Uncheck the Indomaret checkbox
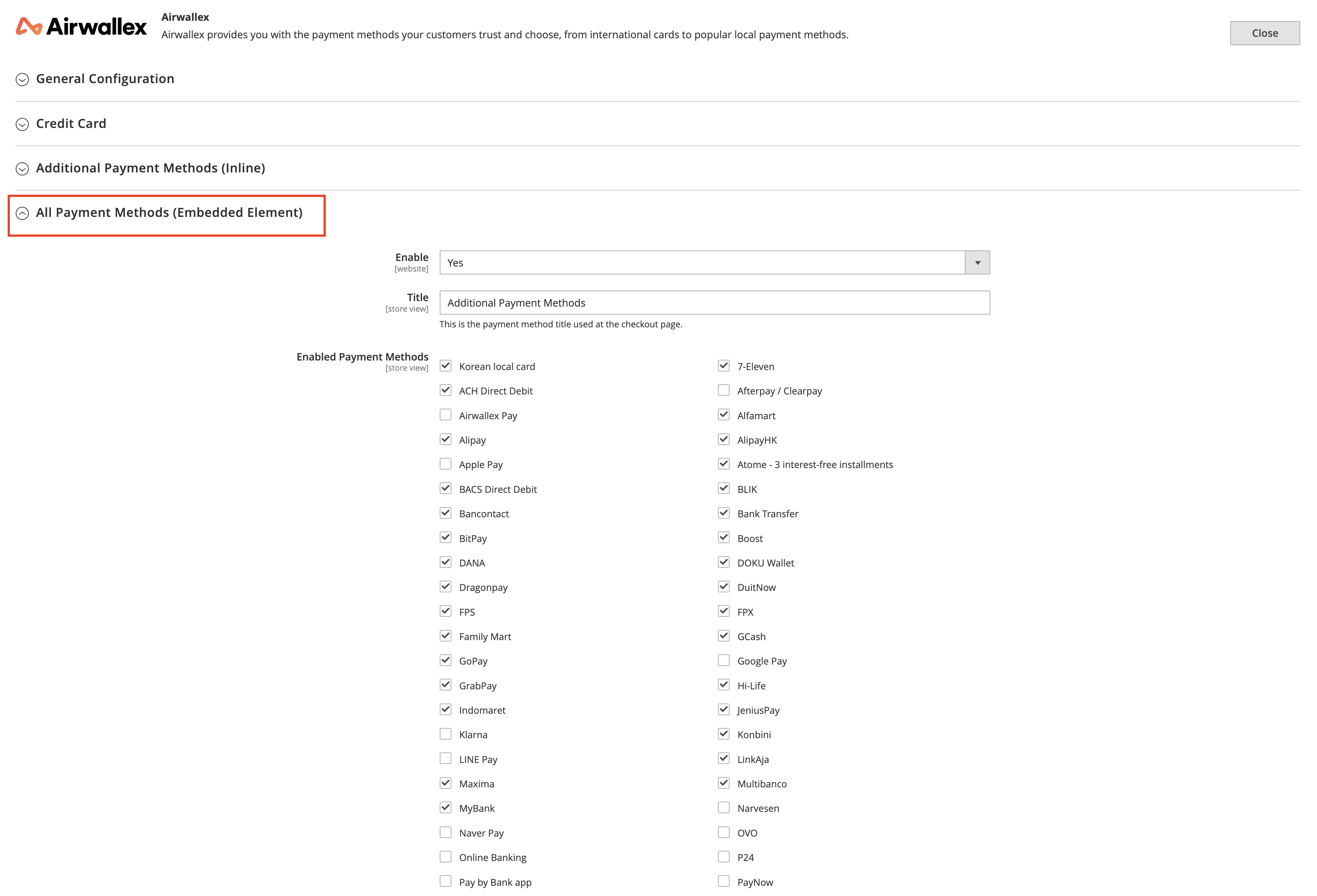1317x896 pixels. click(x=446, y=710)
